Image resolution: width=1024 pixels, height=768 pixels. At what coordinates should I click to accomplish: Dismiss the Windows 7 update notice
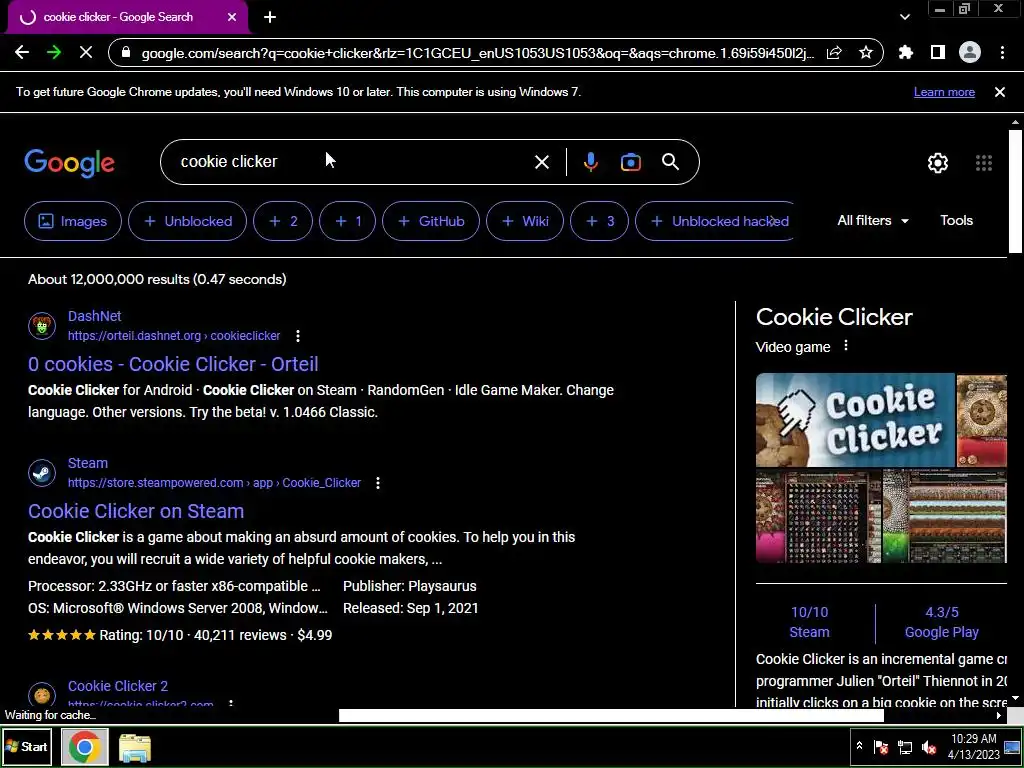[1000, 92]
